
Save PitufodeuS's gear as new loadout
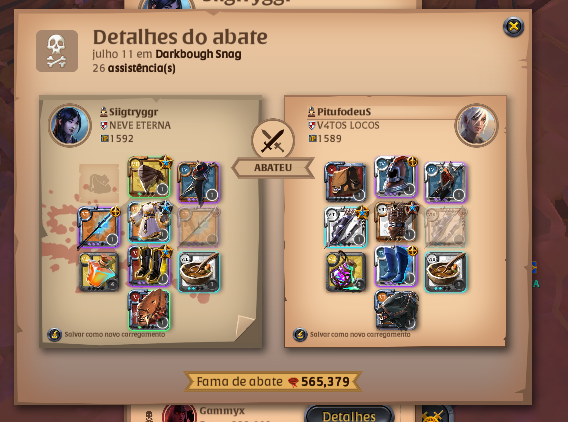click(x=352, y=334)
